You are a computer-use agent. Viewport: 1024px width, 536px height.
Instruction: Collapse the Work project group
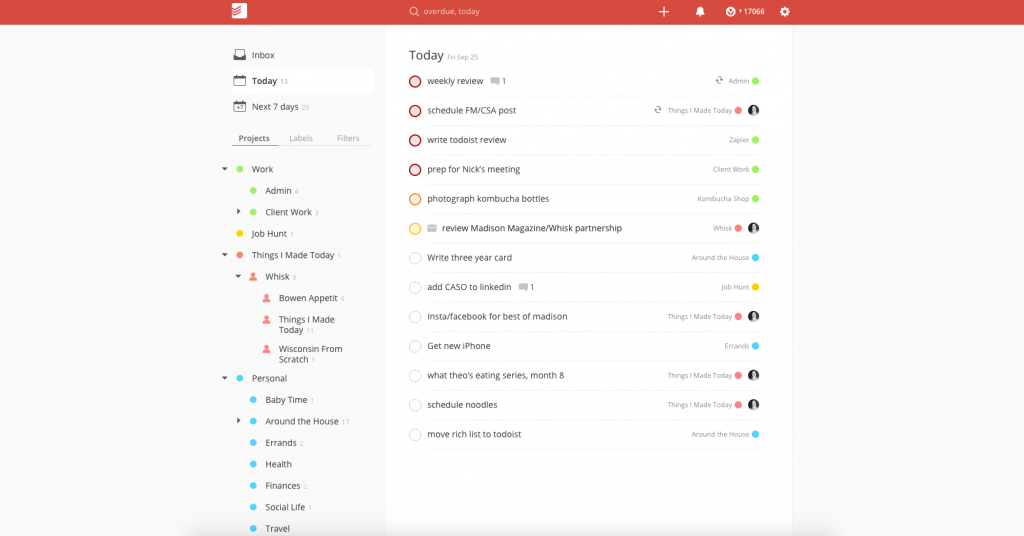coord(225,169)
